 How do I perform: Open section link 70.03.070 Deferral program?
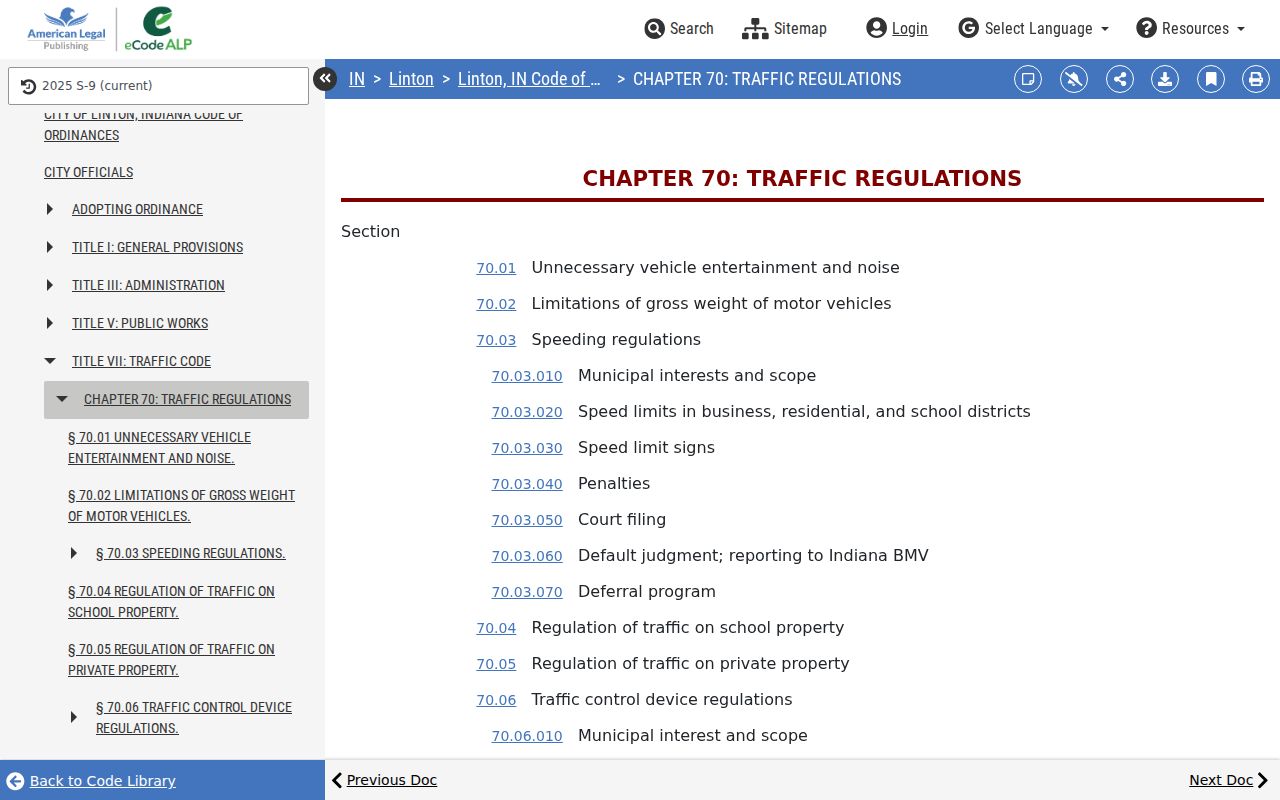[527, 592]
